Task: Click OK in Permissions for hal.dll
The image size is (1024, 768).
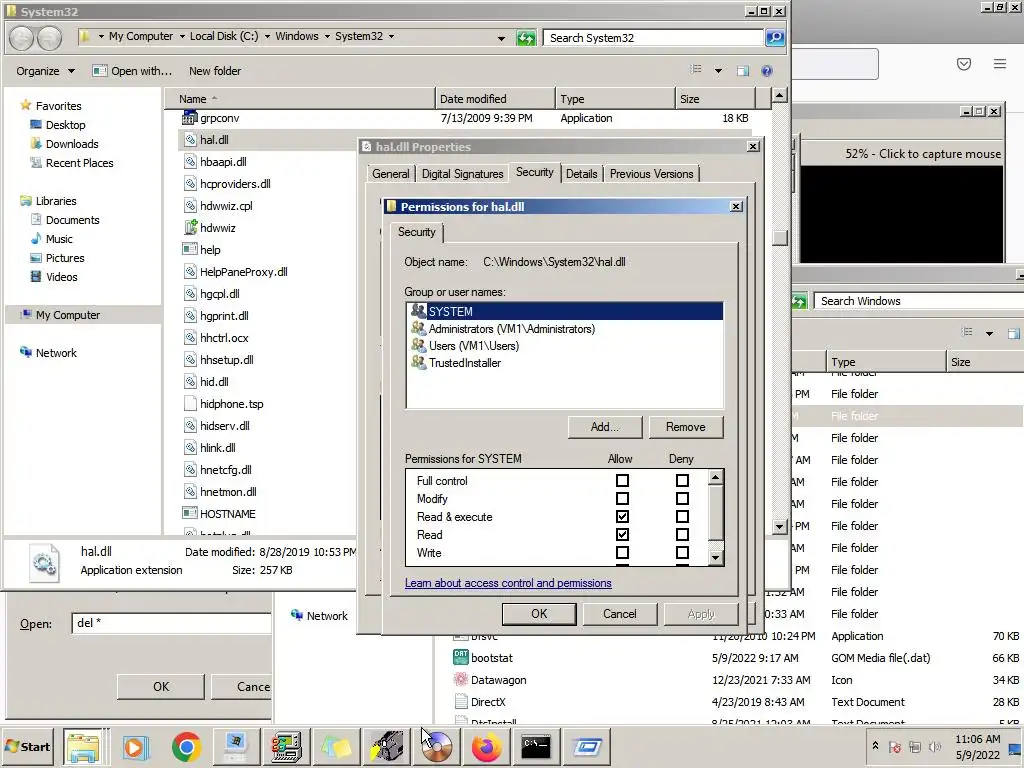Action: [x=539, y=613]
